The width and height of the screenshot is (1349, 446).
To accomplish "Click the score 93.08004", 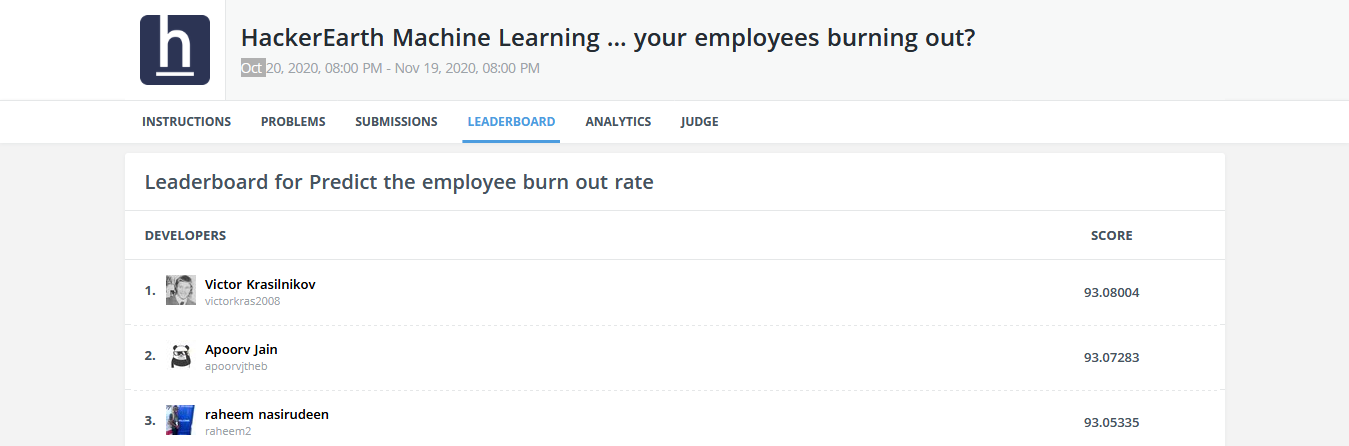I will 1112,293.
